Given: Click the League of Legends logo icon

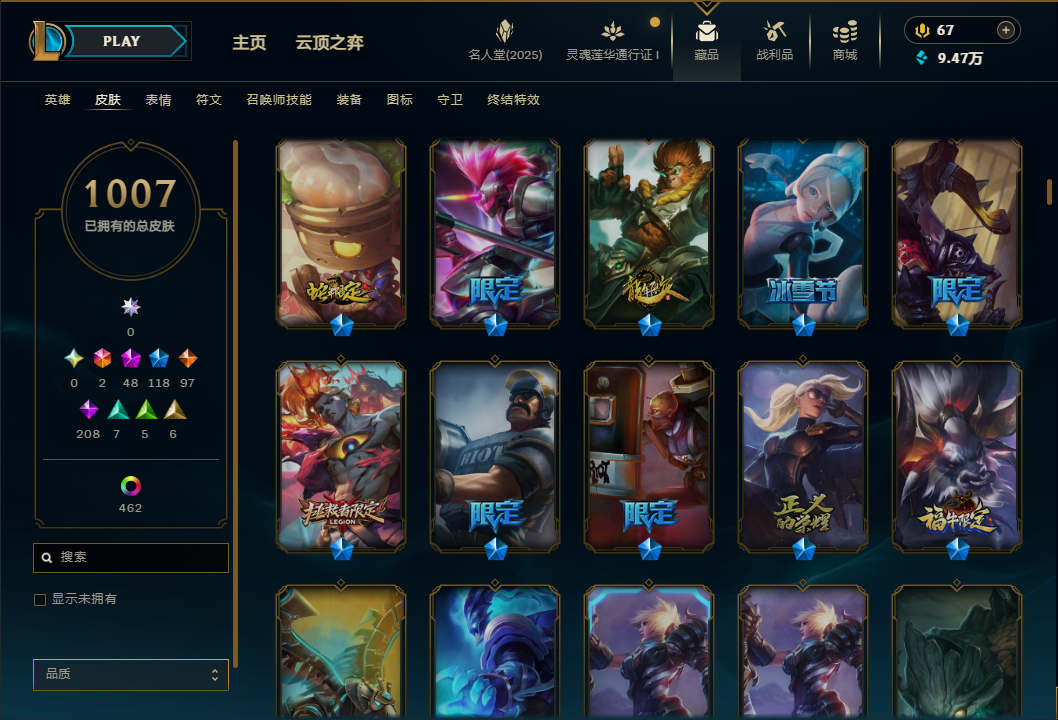Looking at the screenshot, I should click(x=46, y=40).
